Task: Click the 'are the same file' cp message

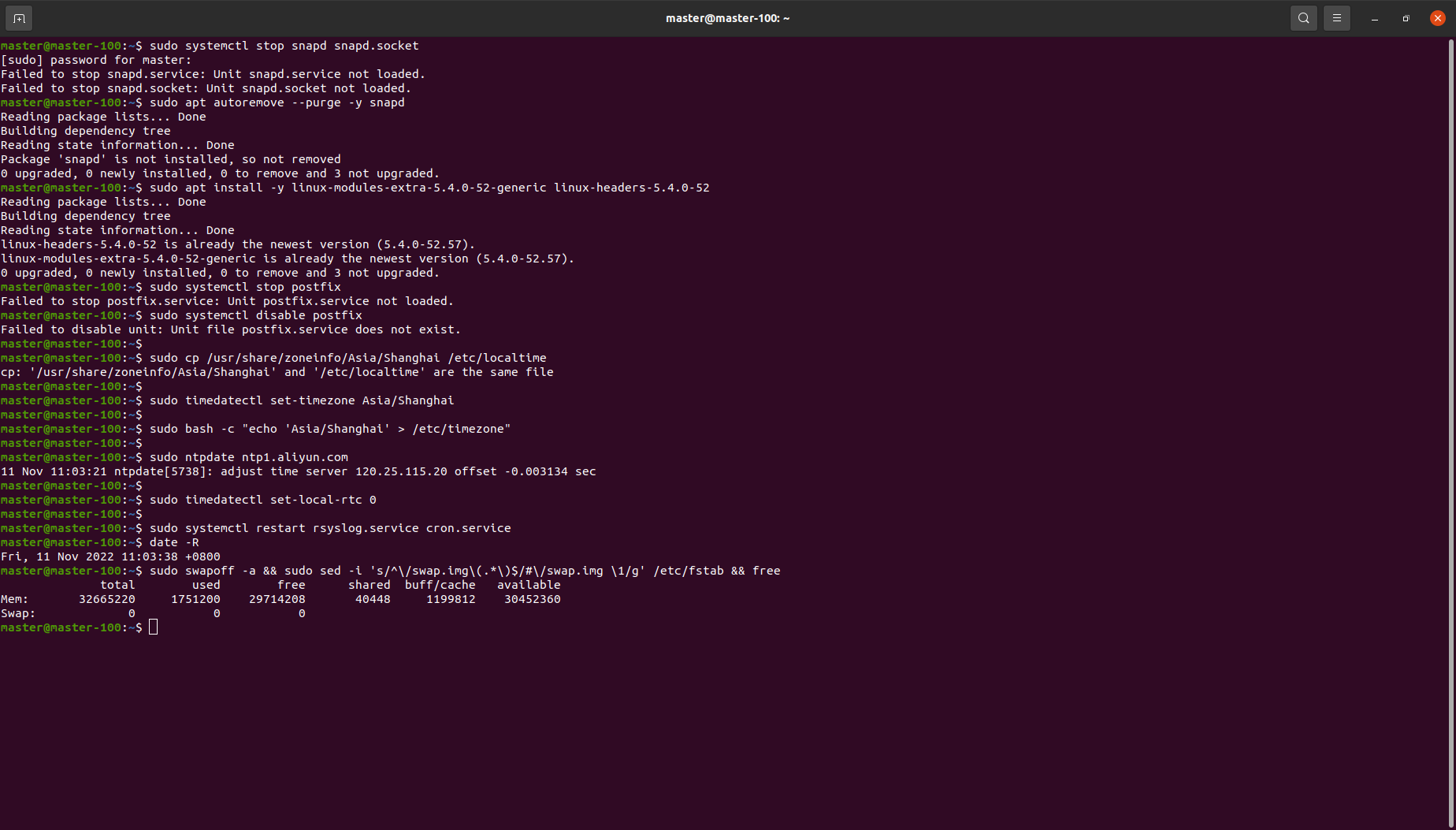Action: click(x=277, y=372)
